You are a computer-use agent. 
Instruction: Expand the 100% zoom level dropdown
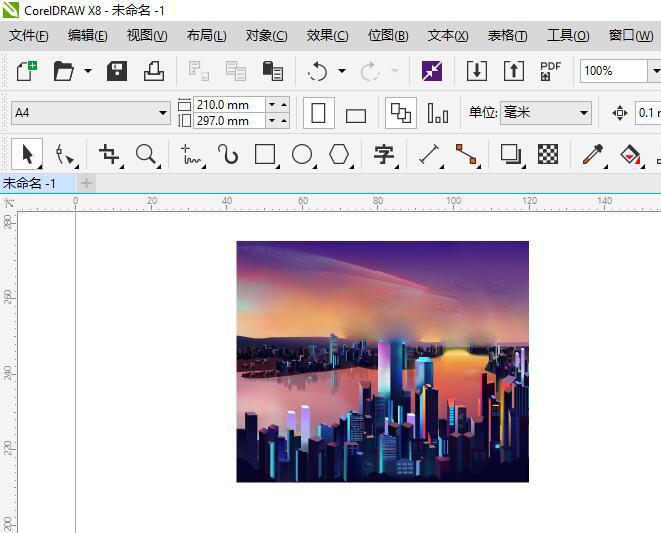click(654, 71)
